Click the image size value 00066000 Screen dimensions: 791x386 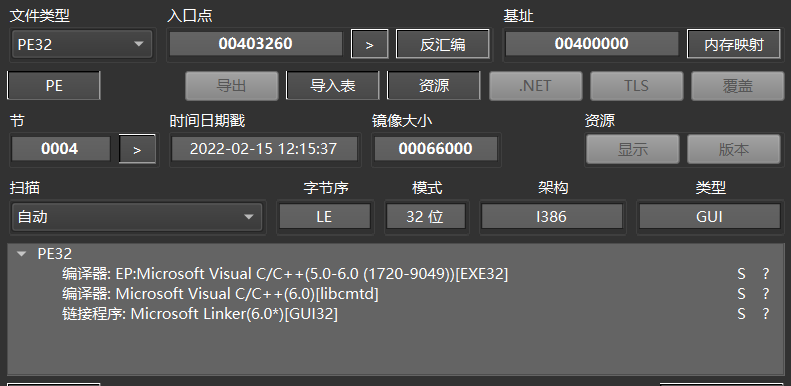435,149
